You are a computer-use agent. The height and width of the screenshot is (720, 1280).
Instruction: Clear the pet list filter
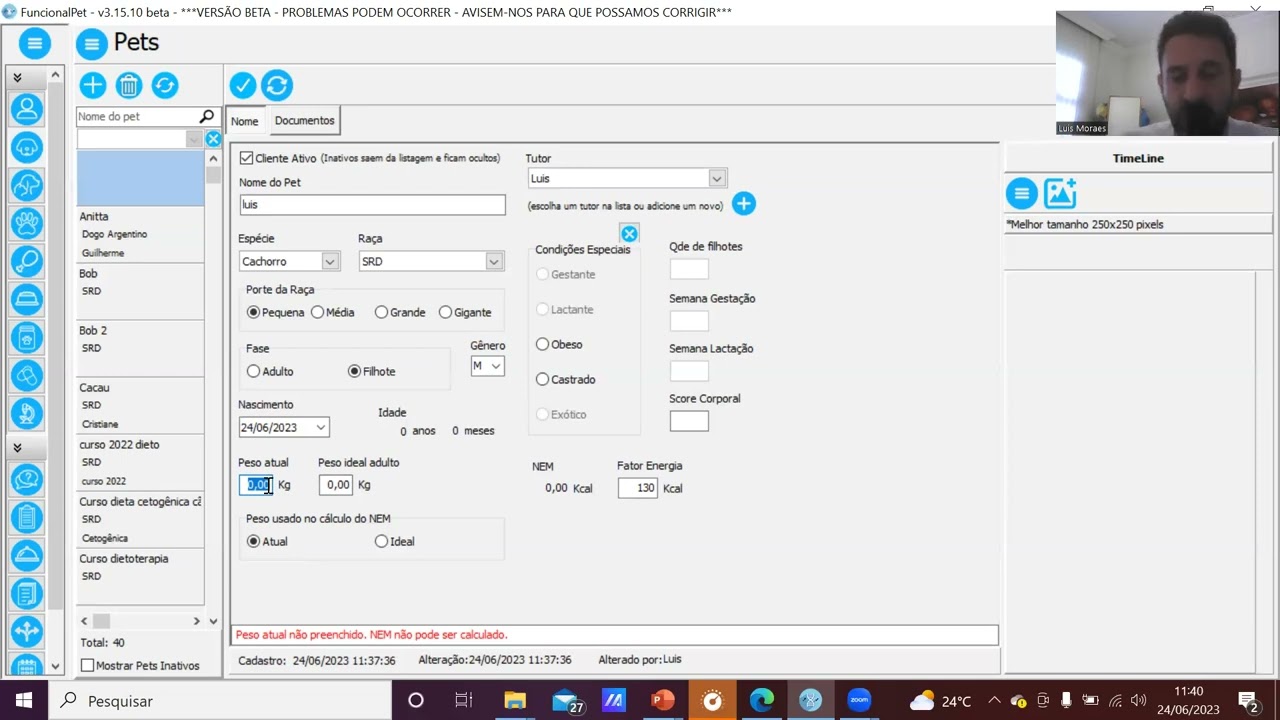point(213,139)
